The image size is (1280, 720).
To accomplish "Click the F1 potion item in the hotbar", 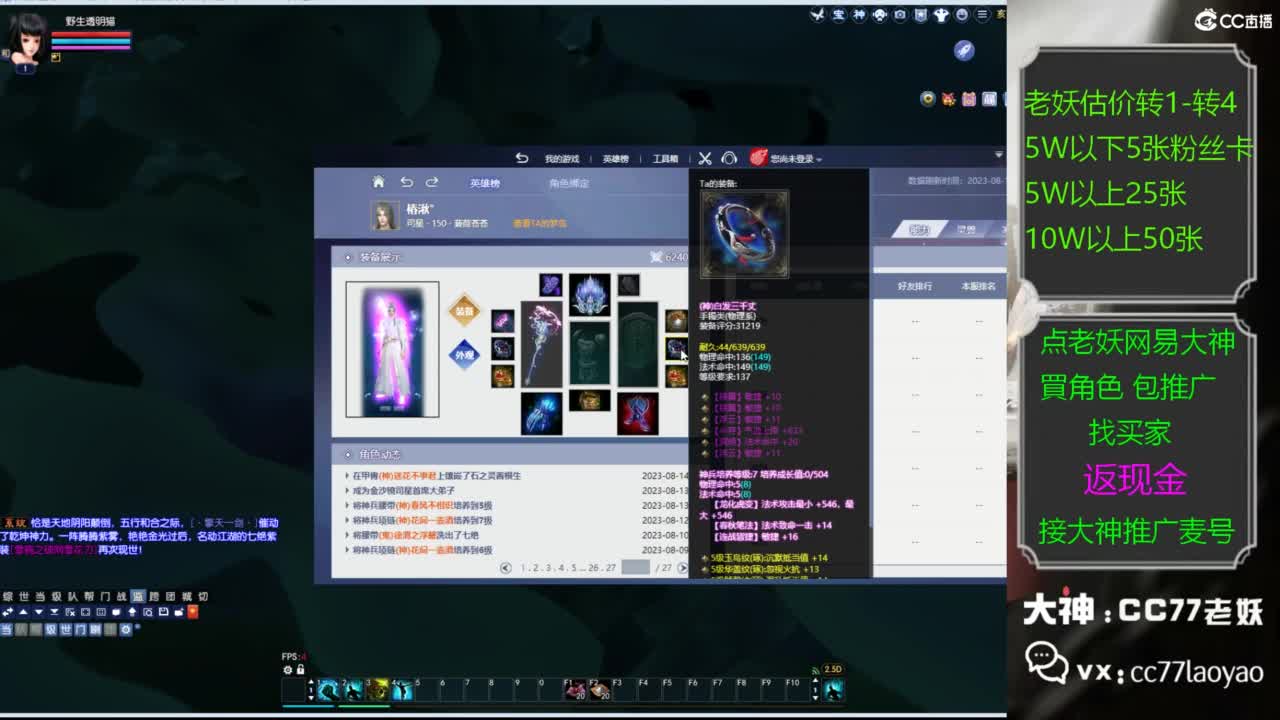I will (573, 690).
